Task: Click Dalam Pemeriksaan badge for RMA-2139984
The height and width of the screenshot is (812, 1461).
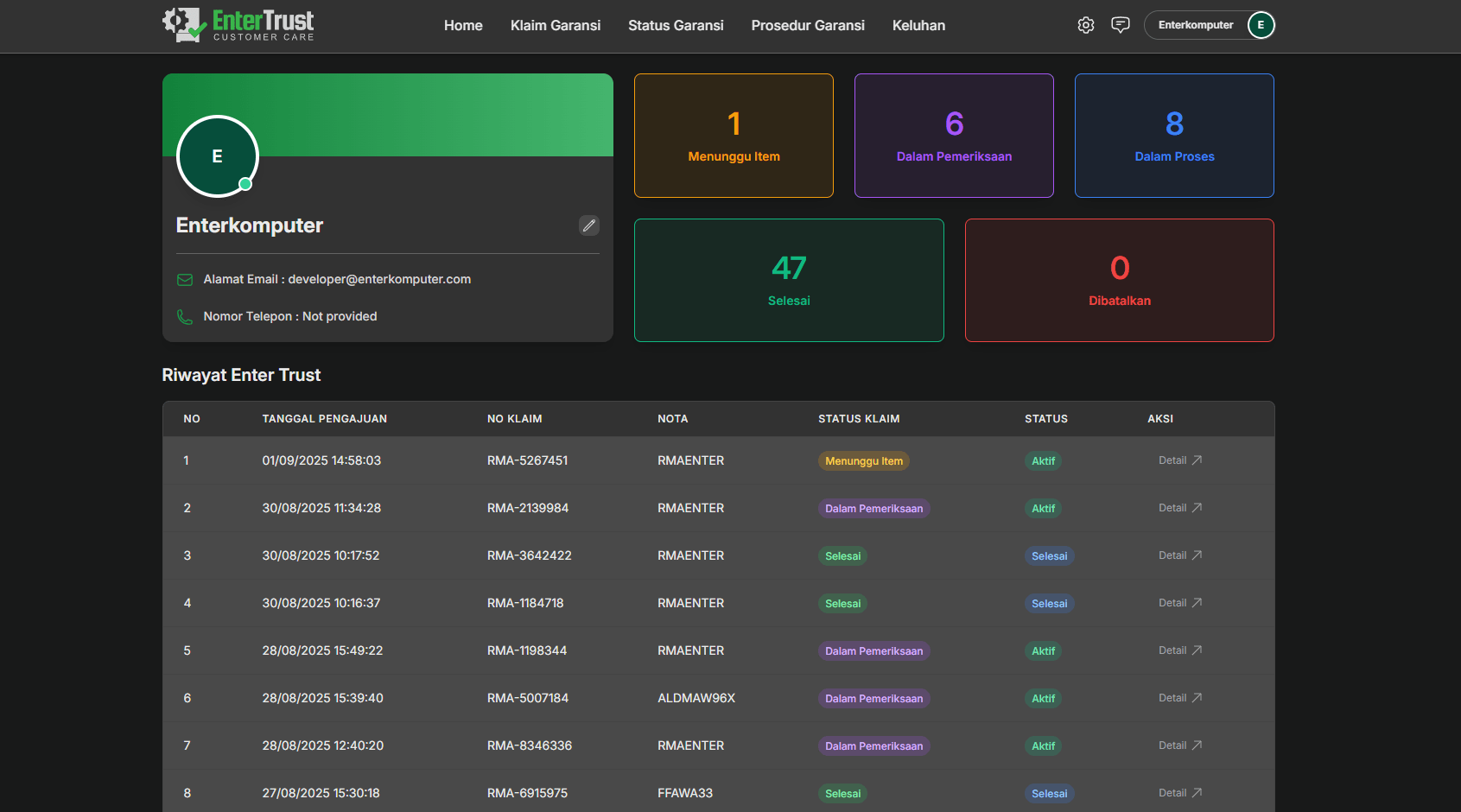Action: click(x=873, y=509)
